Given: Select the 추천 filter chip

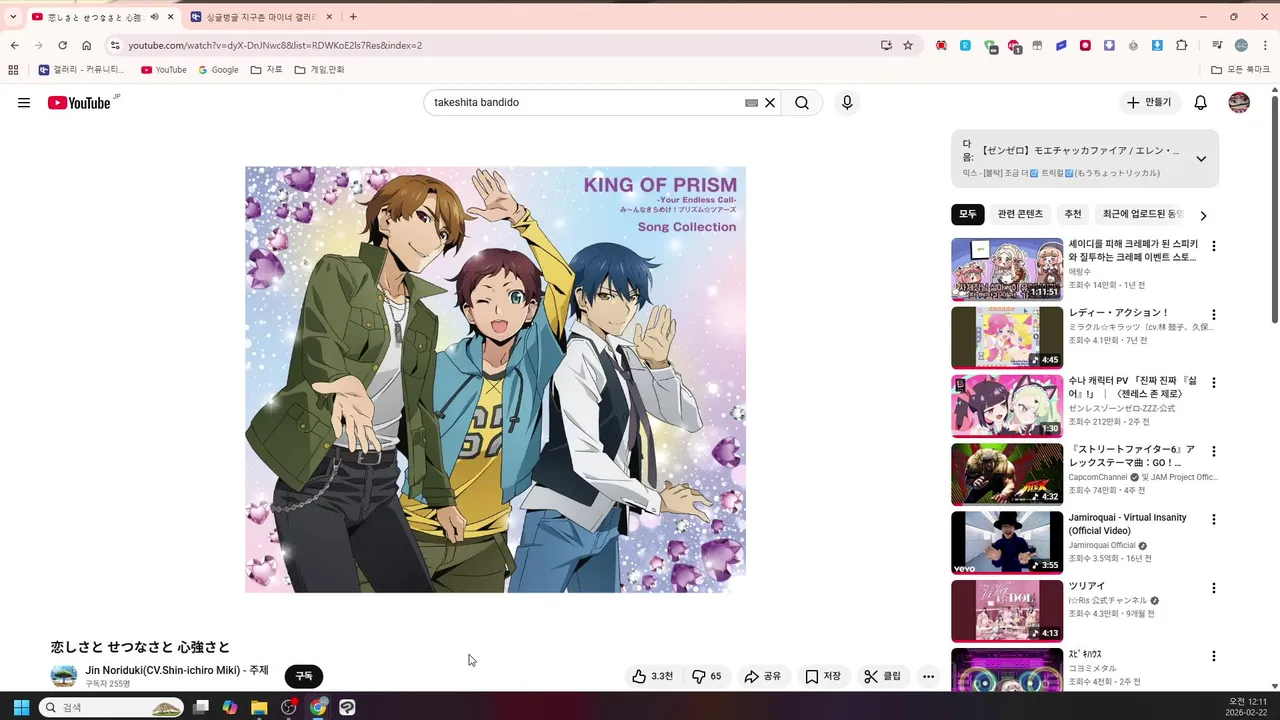Looking at the screenshot, I should click(1073, 215).
